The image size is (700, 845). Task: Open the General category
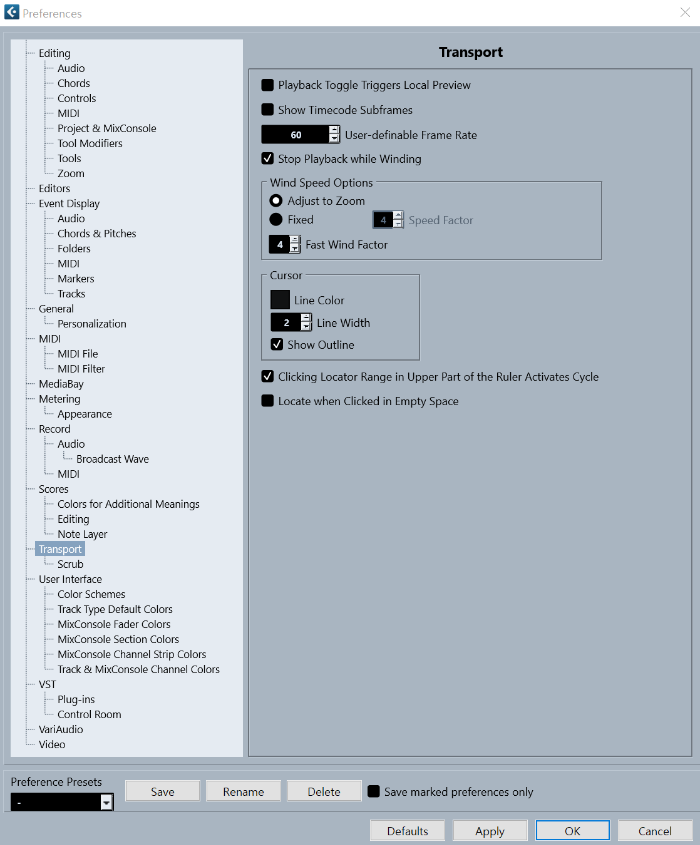[56, 309]
